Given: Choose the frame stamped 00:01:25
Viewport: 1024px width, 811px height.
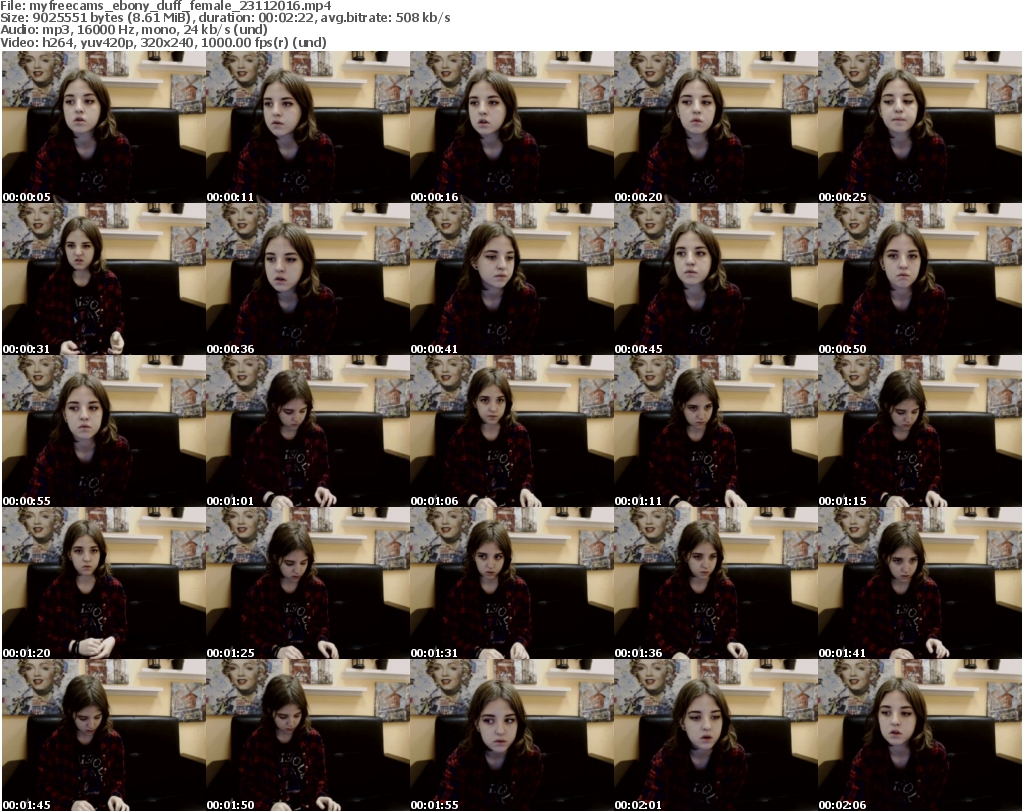Looking at the screenshot, I should [x=308, y=582].
